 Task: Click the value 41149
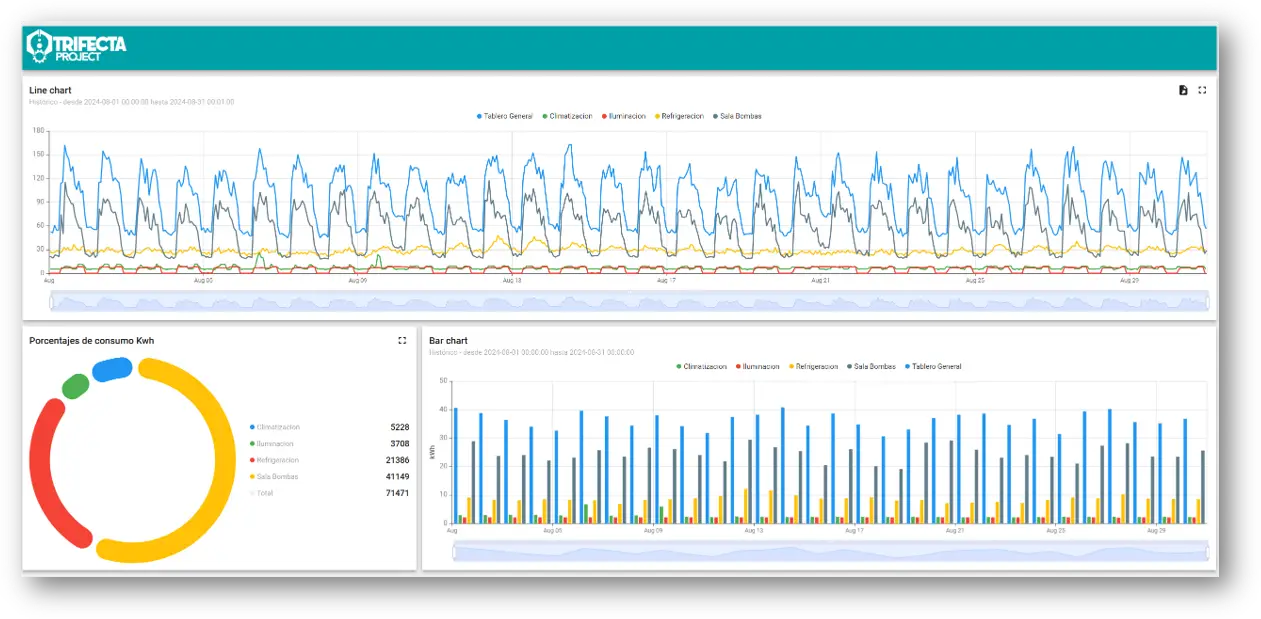pyautogui.click(x=397, y=476)
